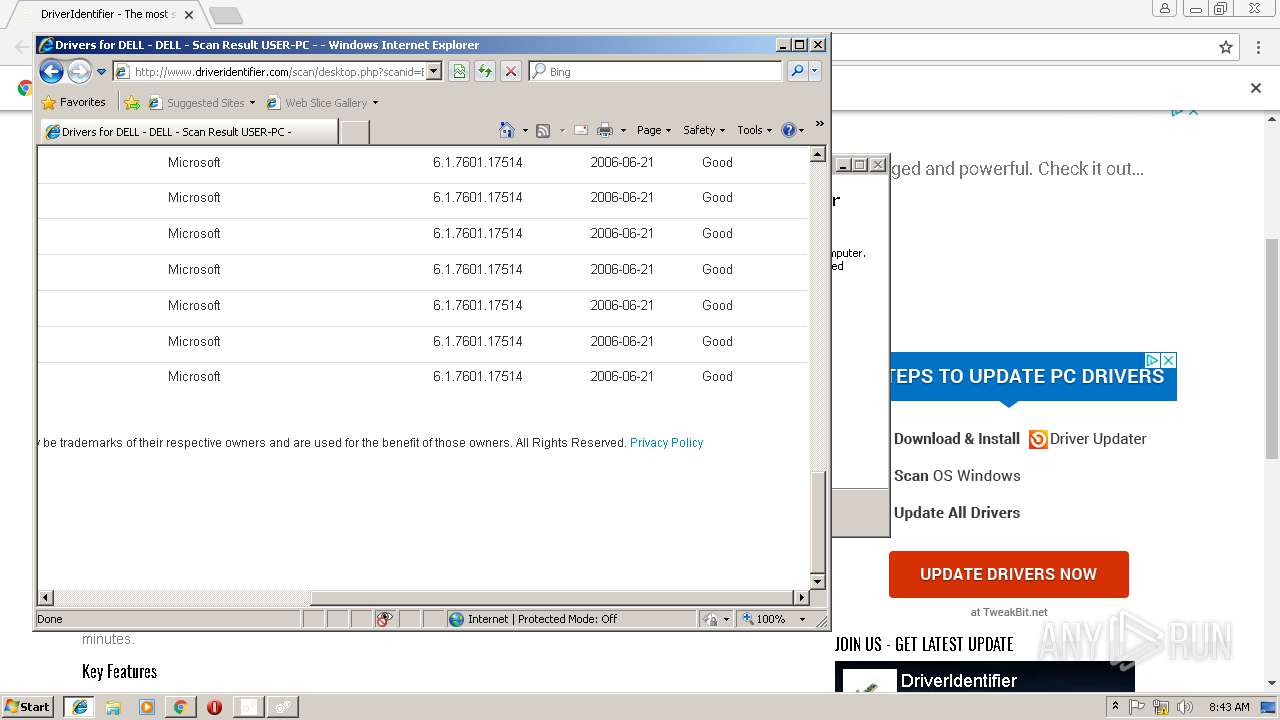Expand the command bar overflow chevron
This screenshot has height=720, width=1280.
point(819,124)
